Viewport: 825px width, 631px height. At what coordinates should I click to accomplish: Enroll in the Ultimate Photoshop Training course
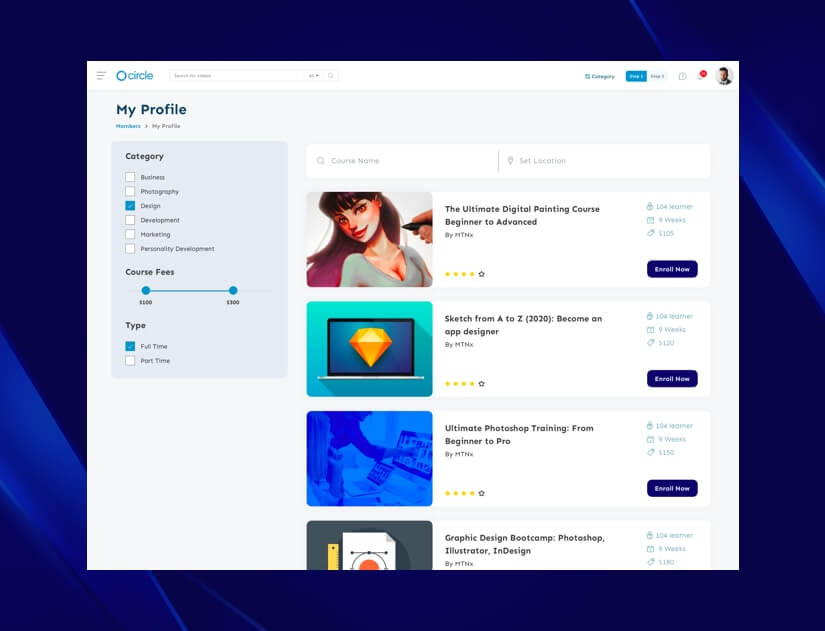pyautogui.click(x=671, y=488)
